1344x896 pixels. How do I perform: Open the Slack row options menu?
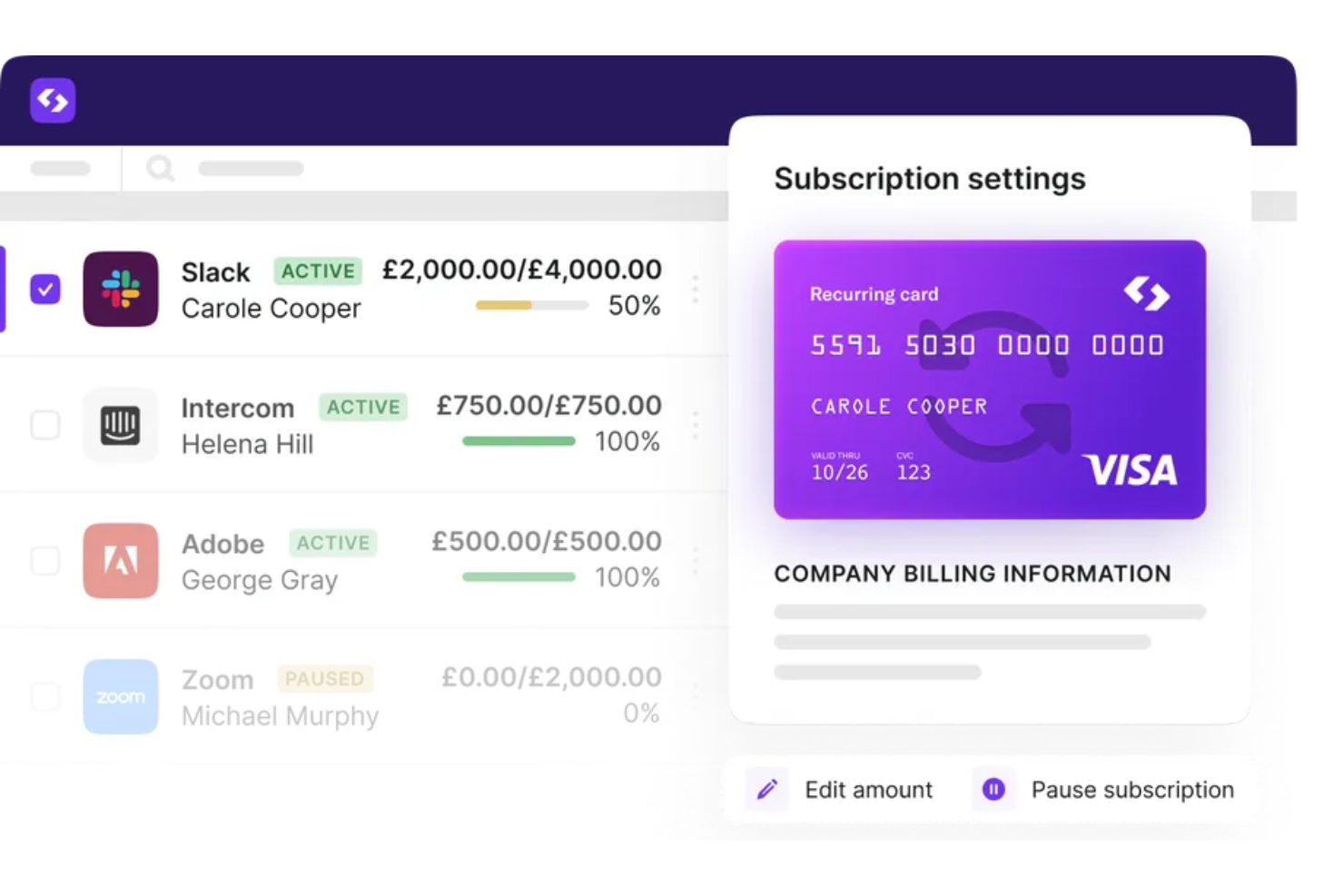[x=695, y=289]
